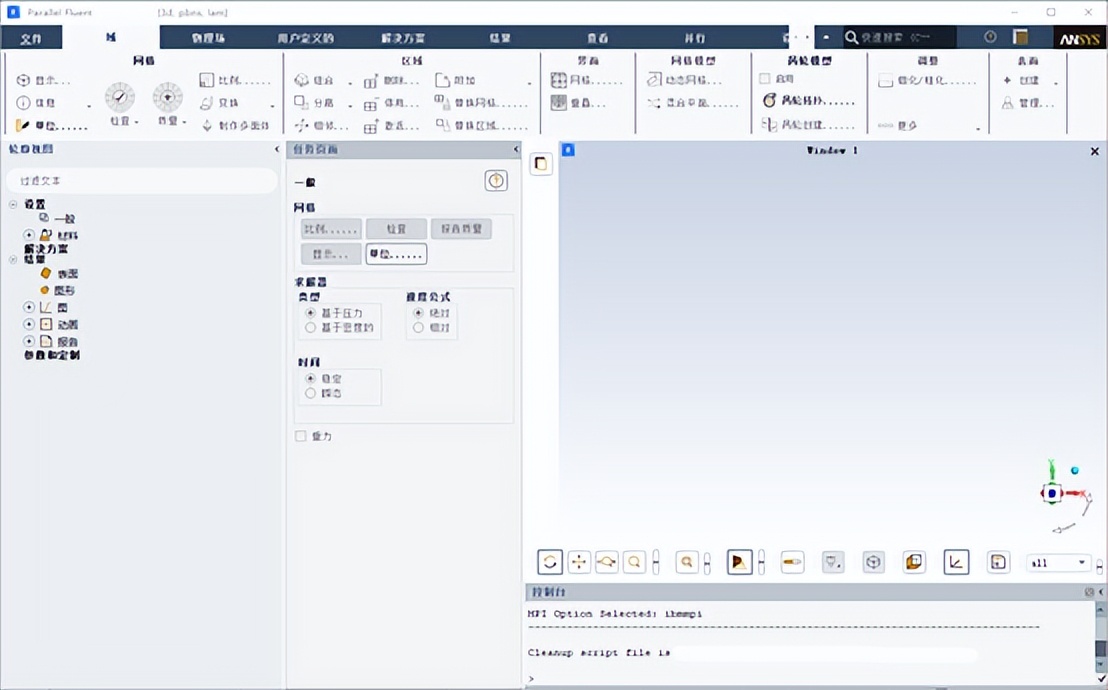
Task: Click the filter text field above the outline tree
Action: [x=140, y=180]
